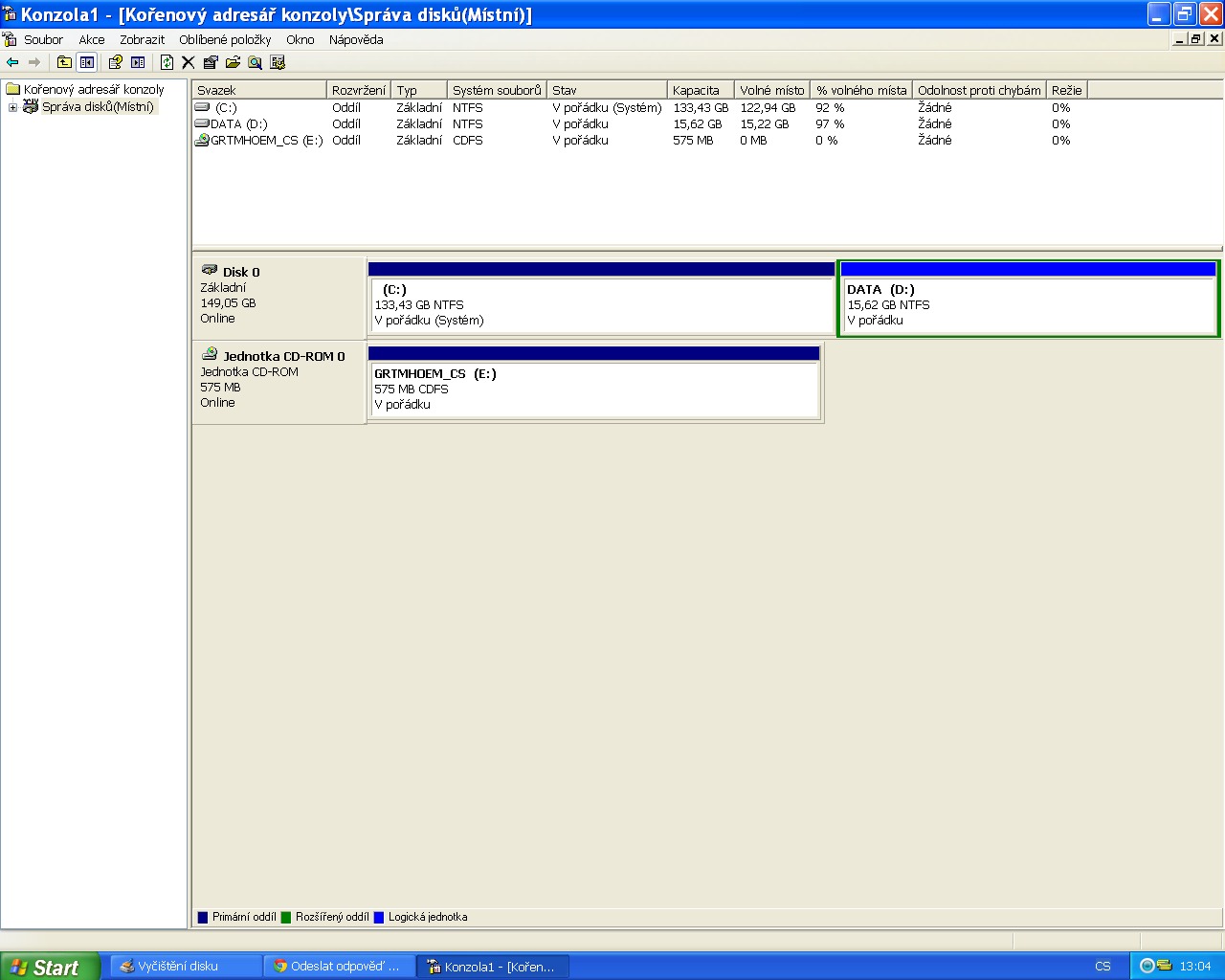The width and height of the screenshot is (1225, 980).
Task: Switch to Odeslat odpověď Chrome taskbar button
Action: tap(340, 967)
